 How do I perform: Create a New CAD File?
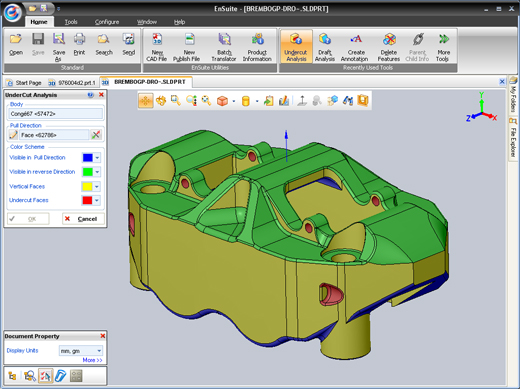[157, 47]
